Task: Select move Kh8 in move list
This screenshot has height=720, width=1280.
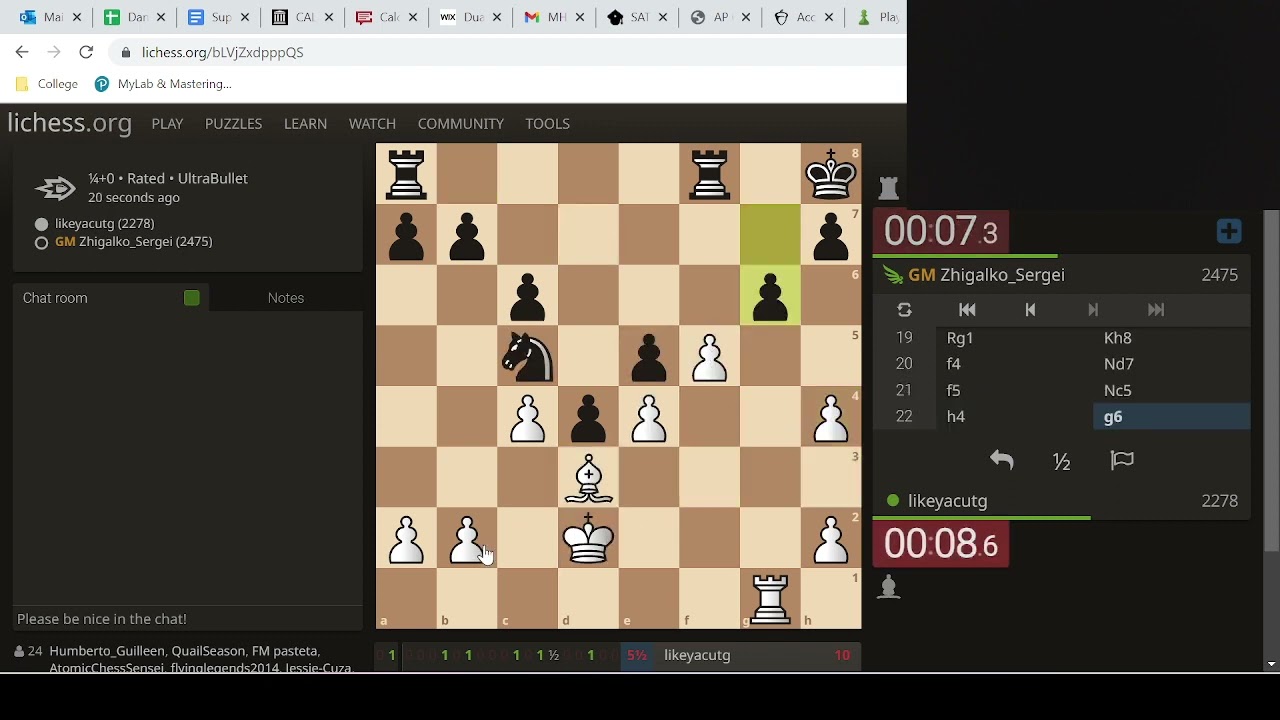Action: tap(1172, 338)
